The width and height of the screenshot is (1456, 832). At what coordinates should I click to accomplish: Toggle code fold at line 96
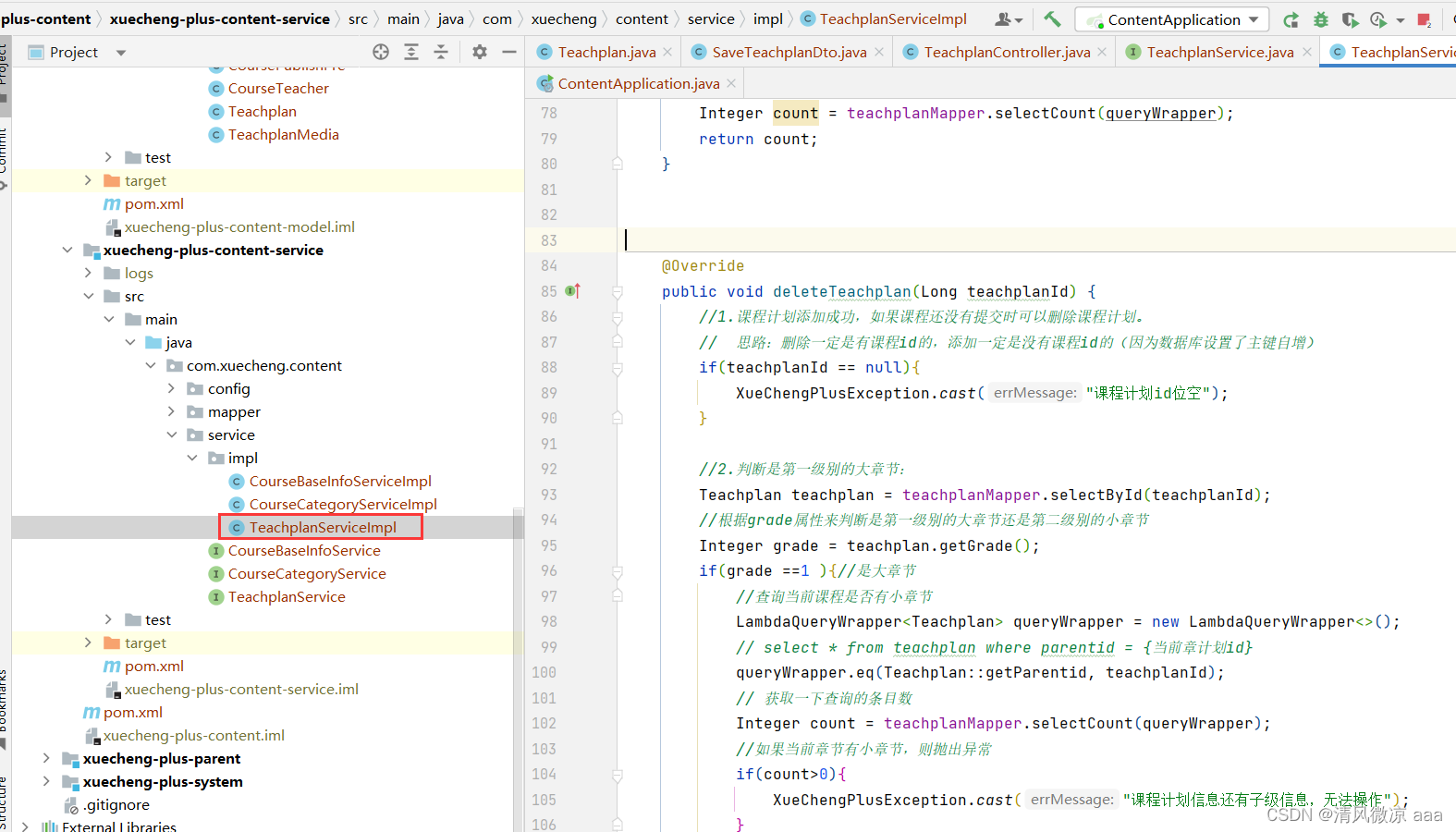point(617,570)
